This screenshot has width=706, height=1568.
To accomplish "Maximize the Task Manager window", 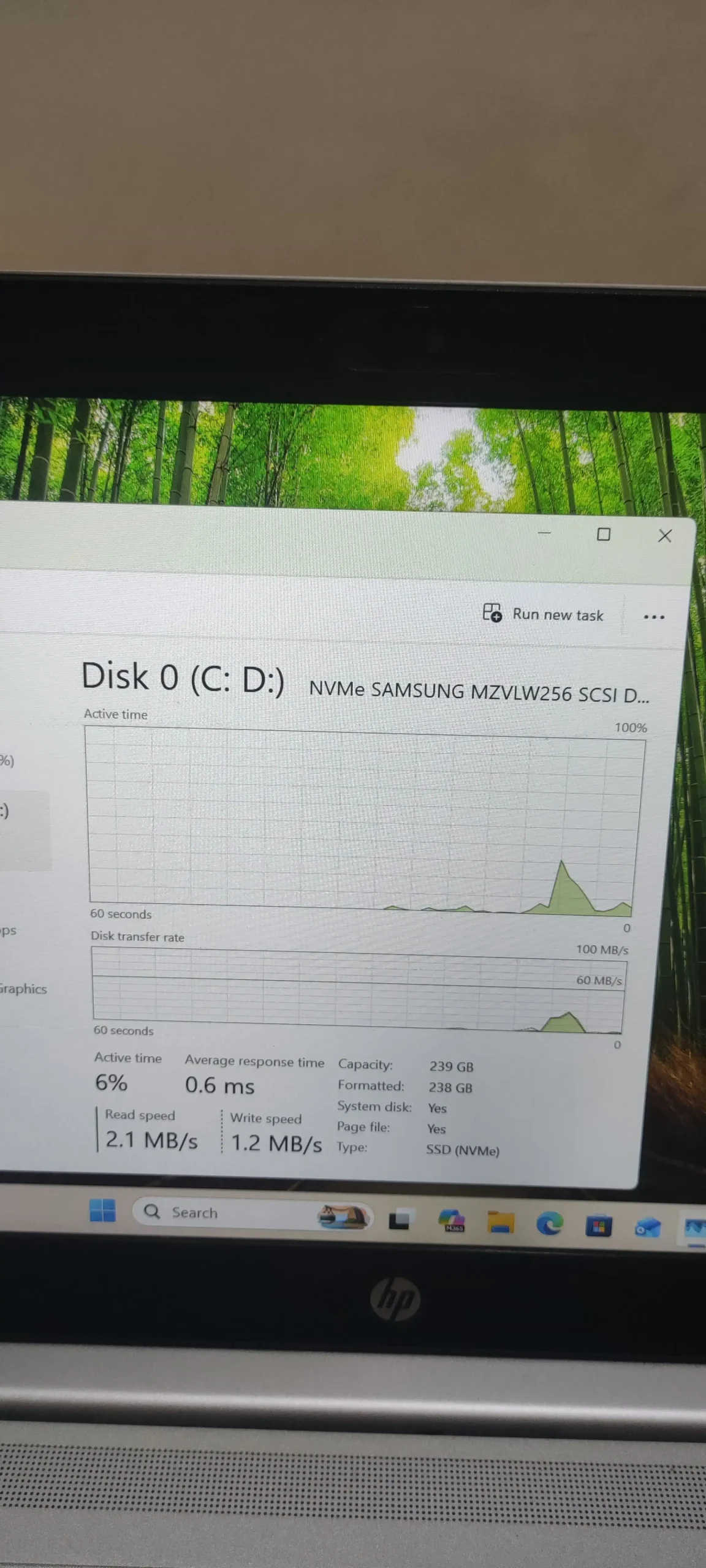I will [x=604, y=535].
